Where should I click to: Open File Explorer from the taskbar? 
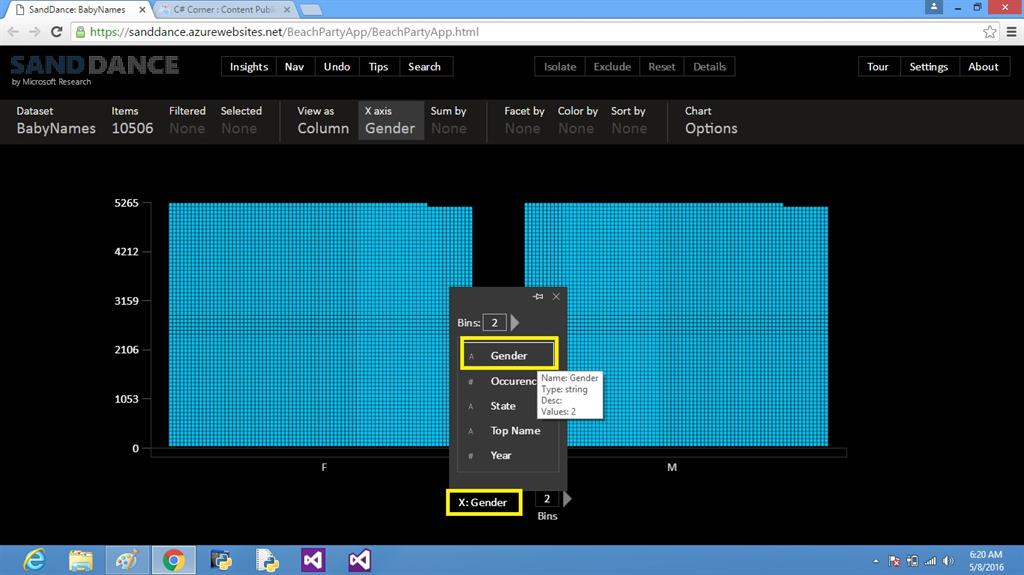pos(81,560)
